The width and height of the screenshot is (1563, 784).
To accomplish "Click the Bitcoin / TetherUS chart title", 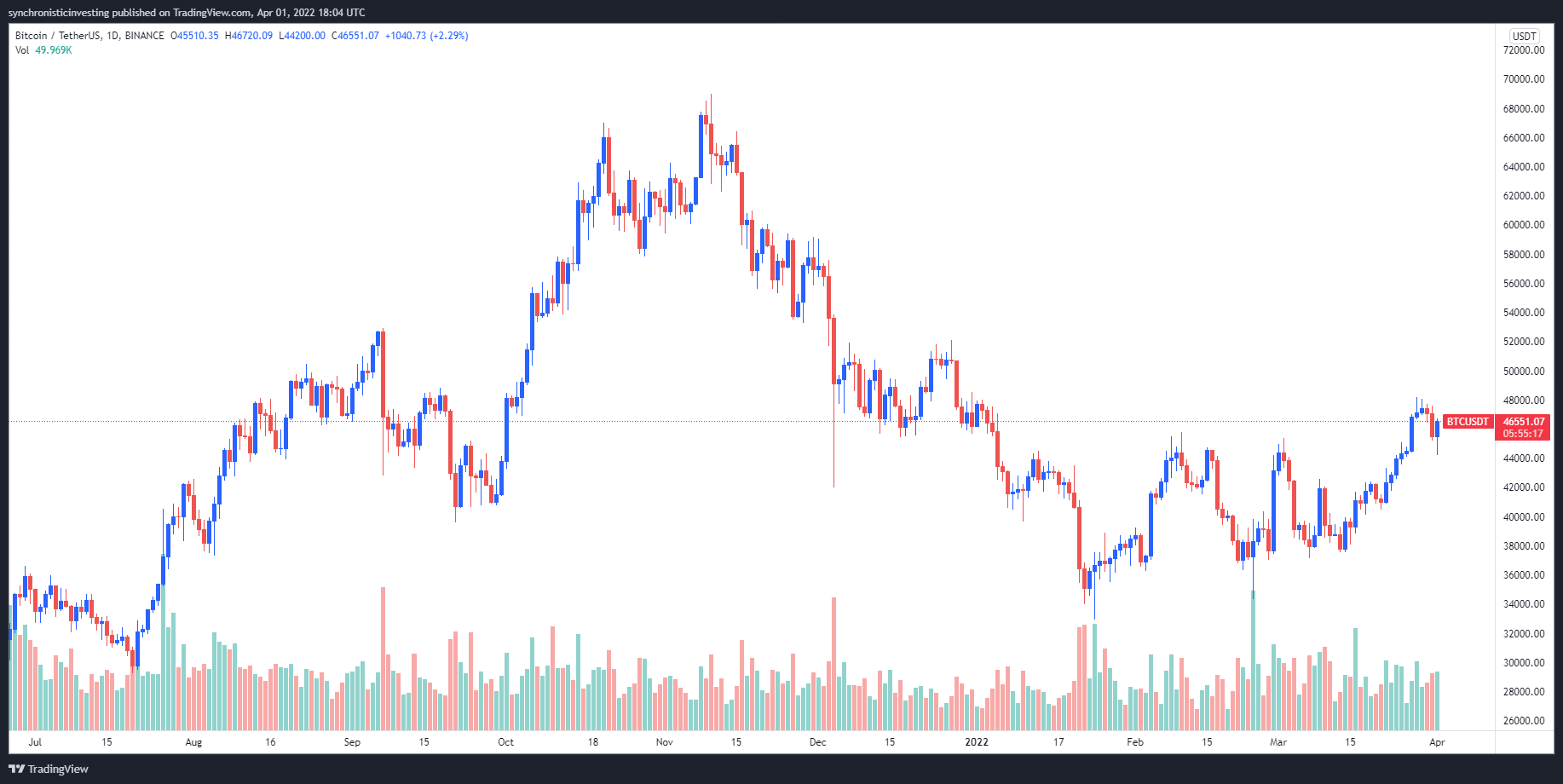I will [57, 36].
